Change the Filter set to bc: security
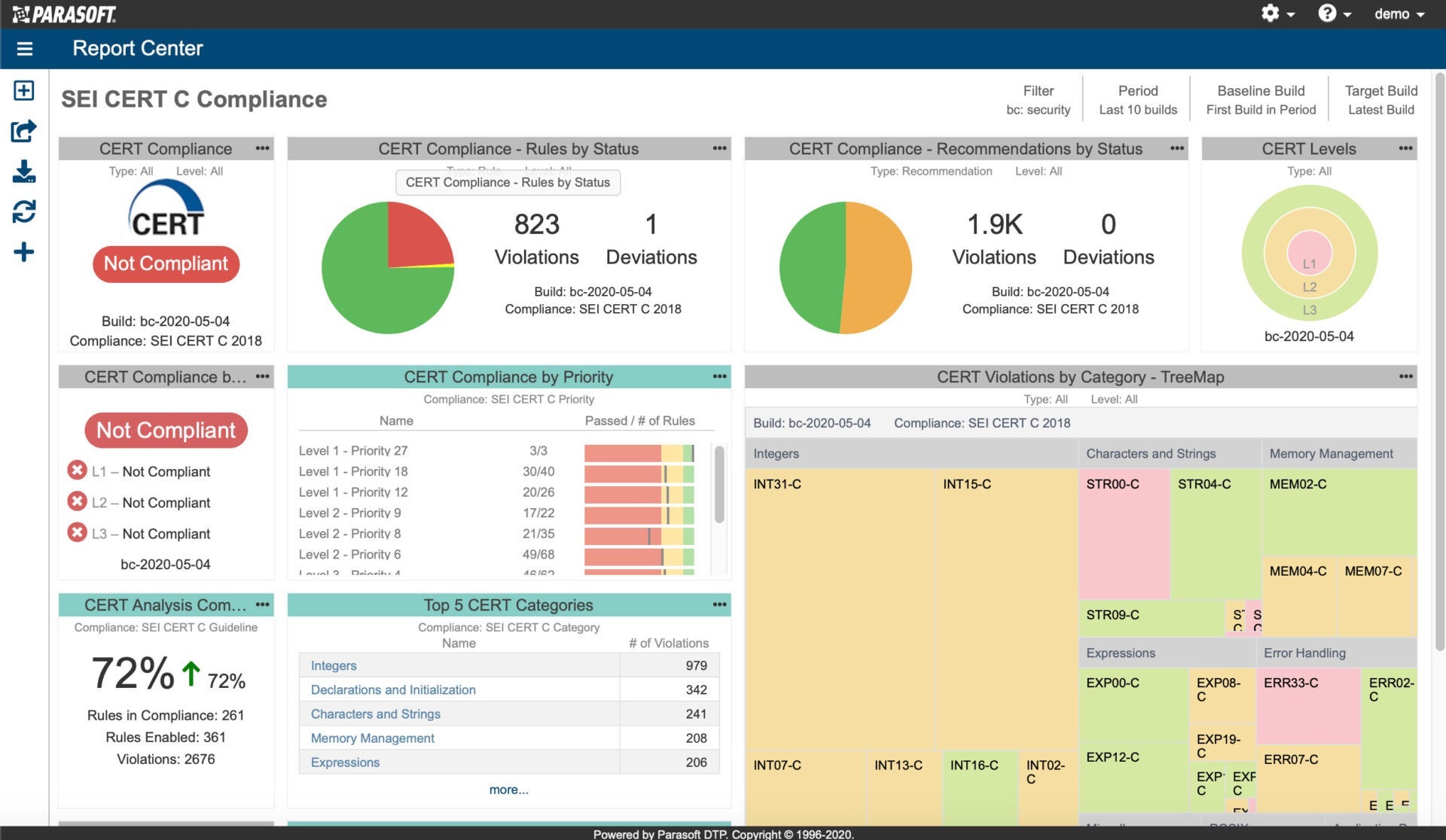The image size is (1446, 840). tap(1040, 100)
